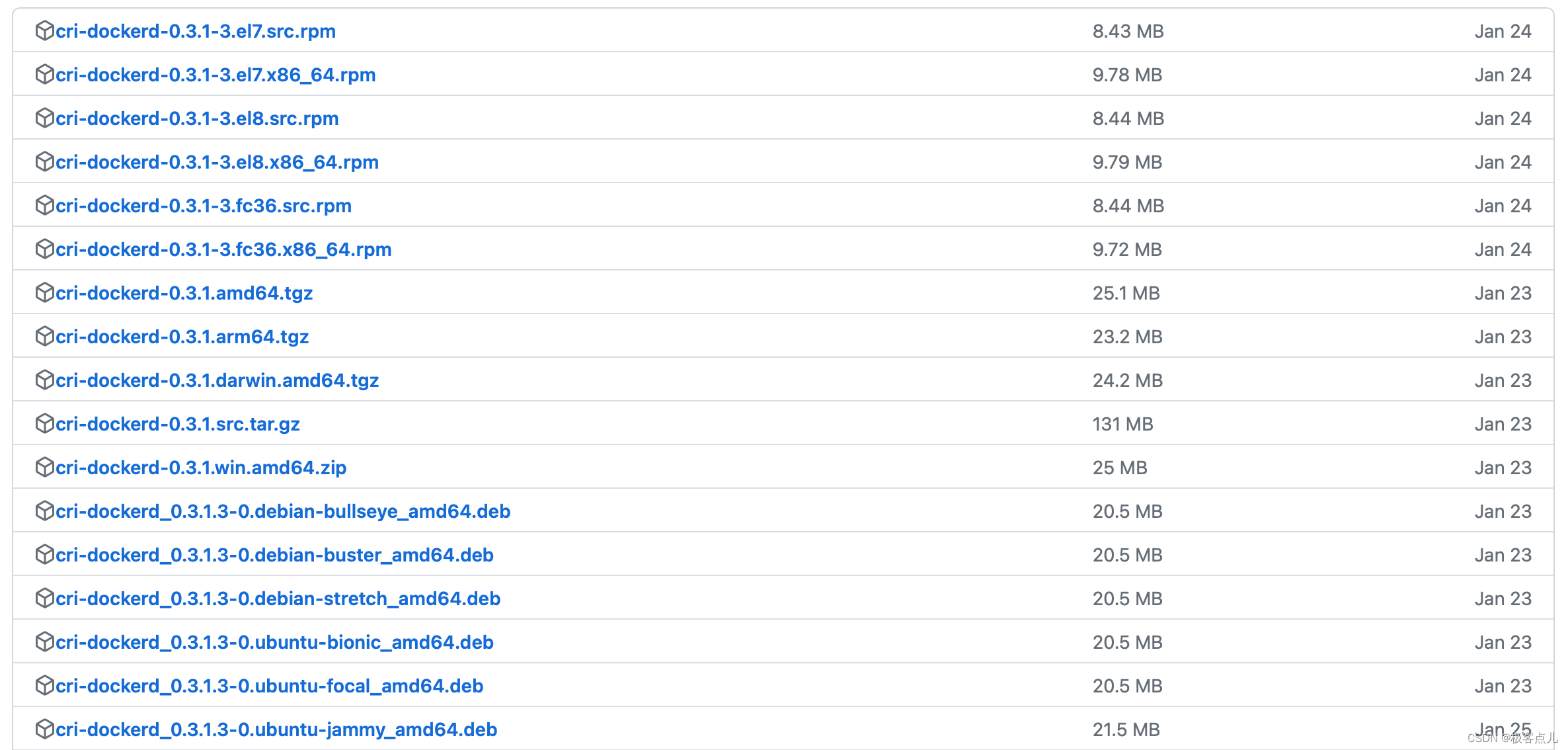Click Jan 23 date in amd64.tgz row

tap(1503, 293)
